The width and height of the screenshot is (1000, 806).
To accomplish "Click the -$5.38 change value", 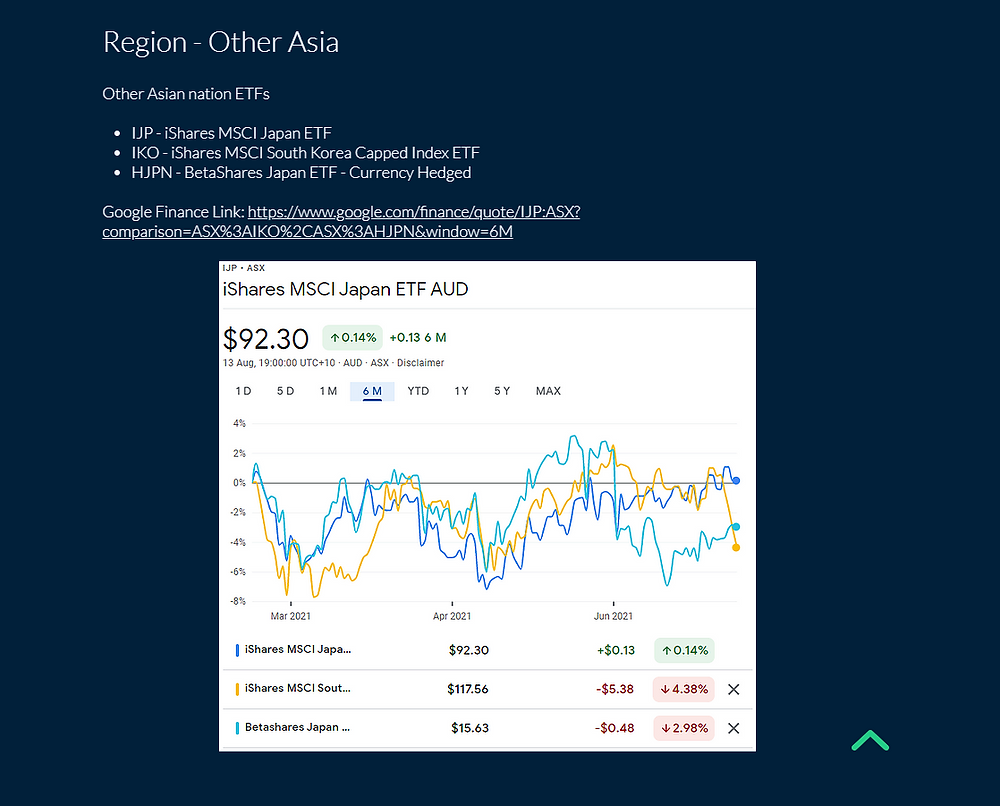I will [615, 689].
